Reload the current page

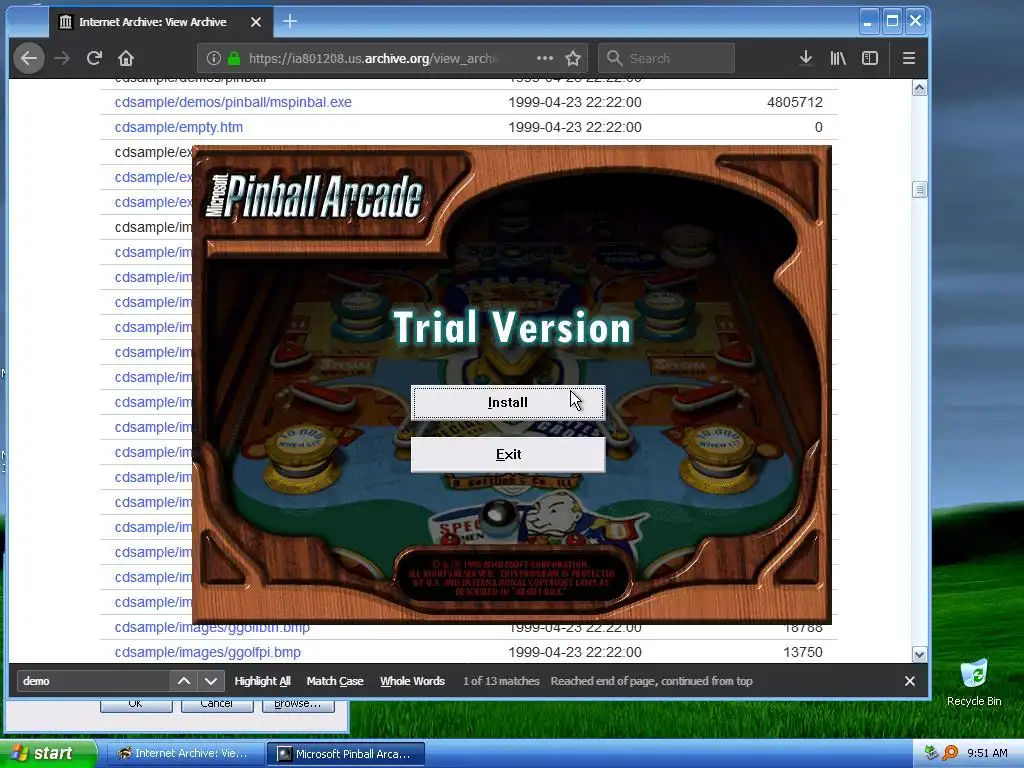point(94,58)
